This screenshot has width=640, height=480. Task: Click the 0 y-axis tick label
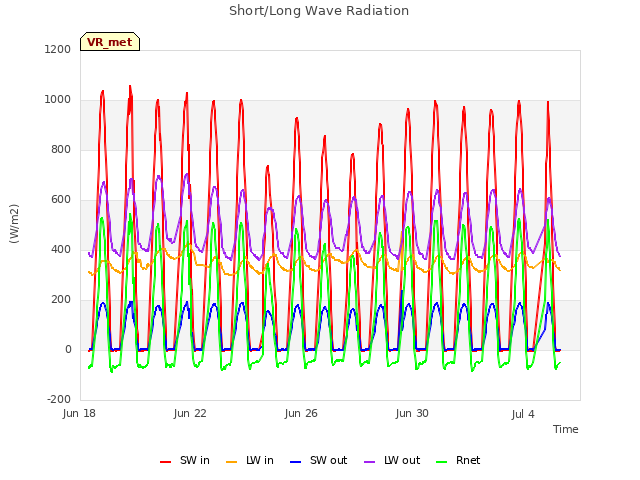[68, 349]
